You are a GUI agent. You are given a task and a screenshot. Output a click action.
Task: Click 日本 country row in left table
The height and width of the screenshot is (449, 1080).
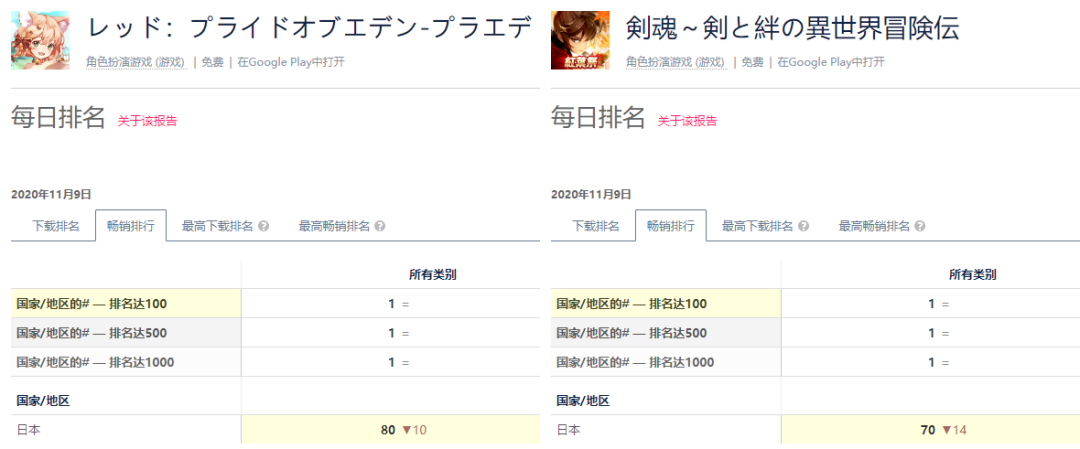(276, 430)
